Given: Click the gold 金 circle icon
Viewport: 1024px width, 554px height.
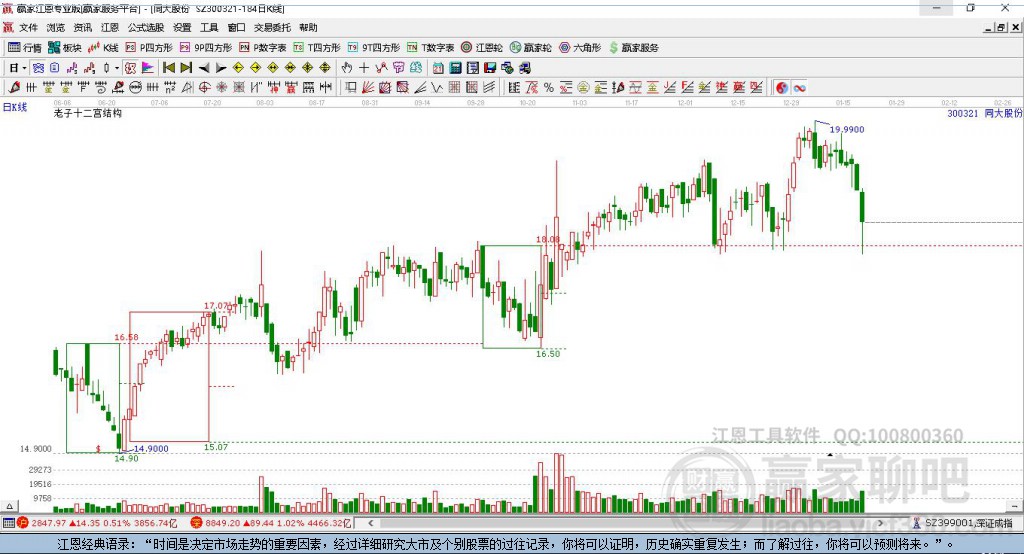Looking at the screenshot, I should [582, 88].
